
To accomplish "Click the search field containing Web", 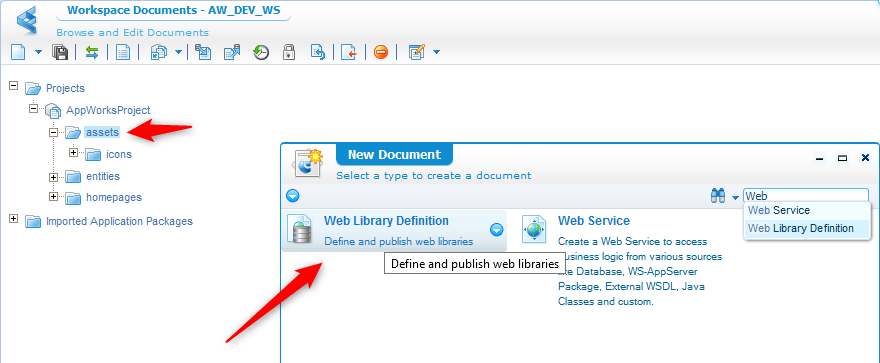I will (x=806, y=196).
